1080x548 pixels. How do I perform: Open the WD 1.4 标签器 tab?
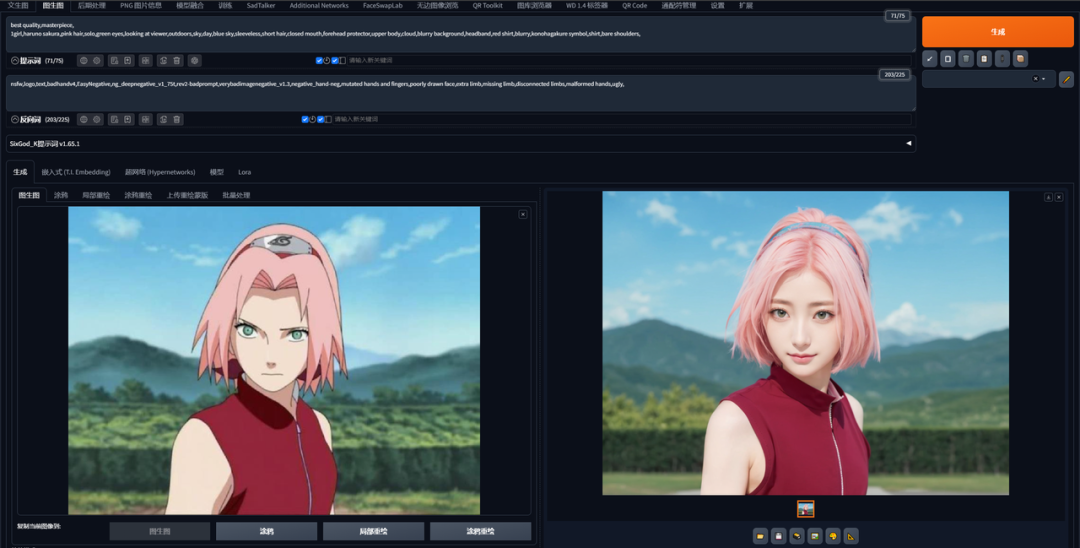pyautogui.click(x=587, y=6)
